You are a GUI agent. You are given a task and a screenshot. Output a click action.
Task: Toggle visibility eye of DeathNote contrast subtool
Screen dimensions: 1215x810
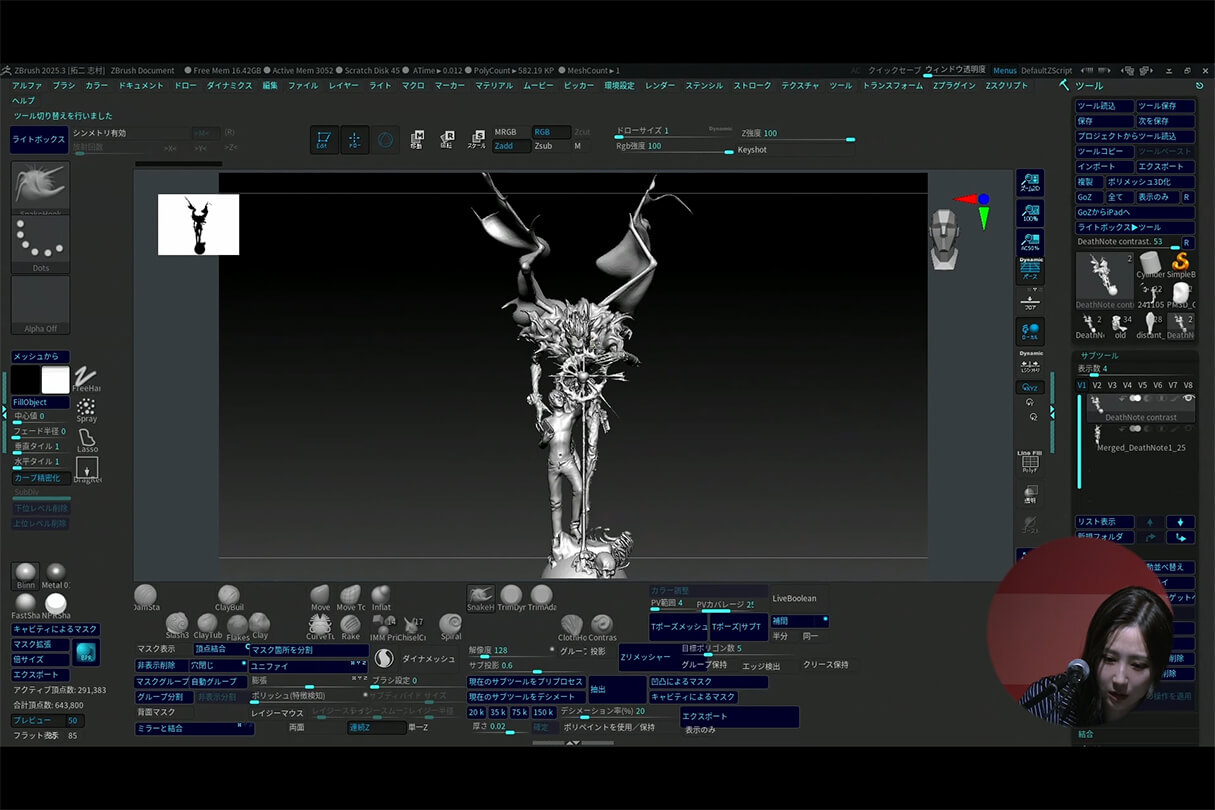coord(1188,399)
